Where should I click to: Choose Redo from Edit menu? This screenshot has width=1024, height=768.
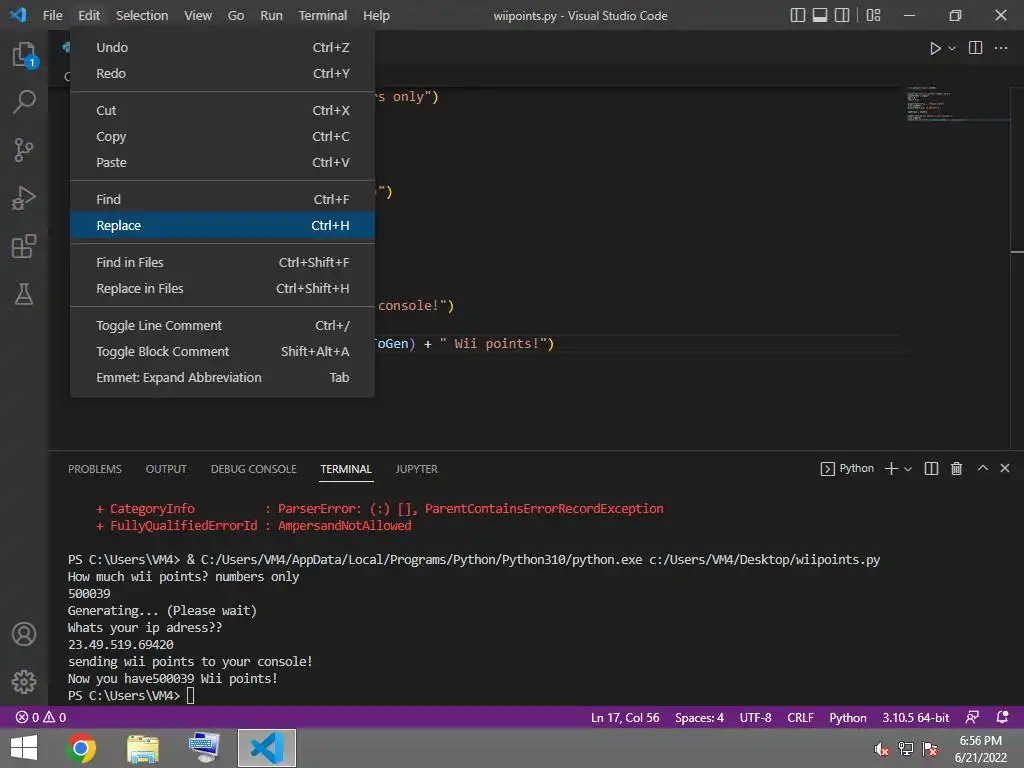[x=222, y=73]
